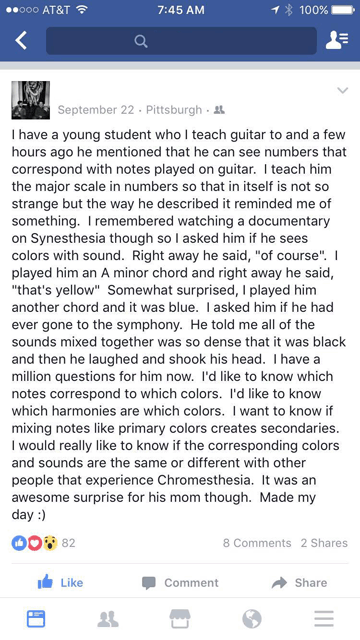Like the post with the thumbs-up button
360x640 pixels.
(x=60, y=582)
